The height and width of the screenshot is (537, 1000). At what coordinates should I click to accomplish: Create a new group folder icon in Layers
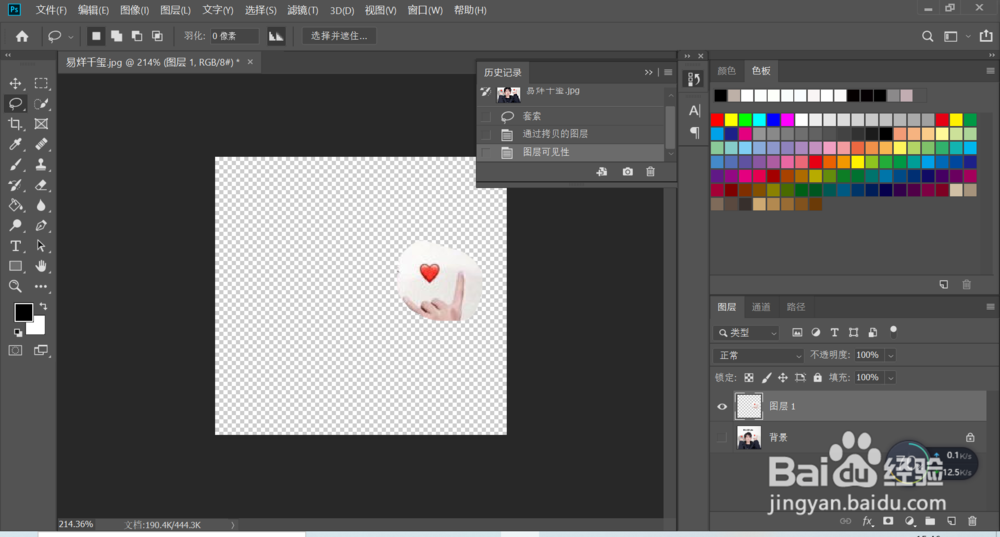pyautogui.click(x=930, y=521)
